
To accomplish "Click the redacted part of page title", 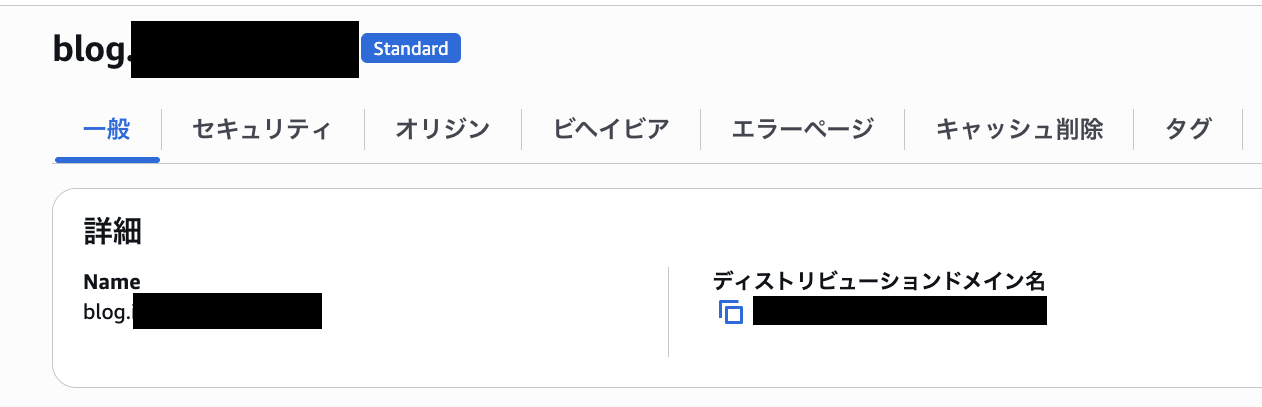I will (244, 49).
